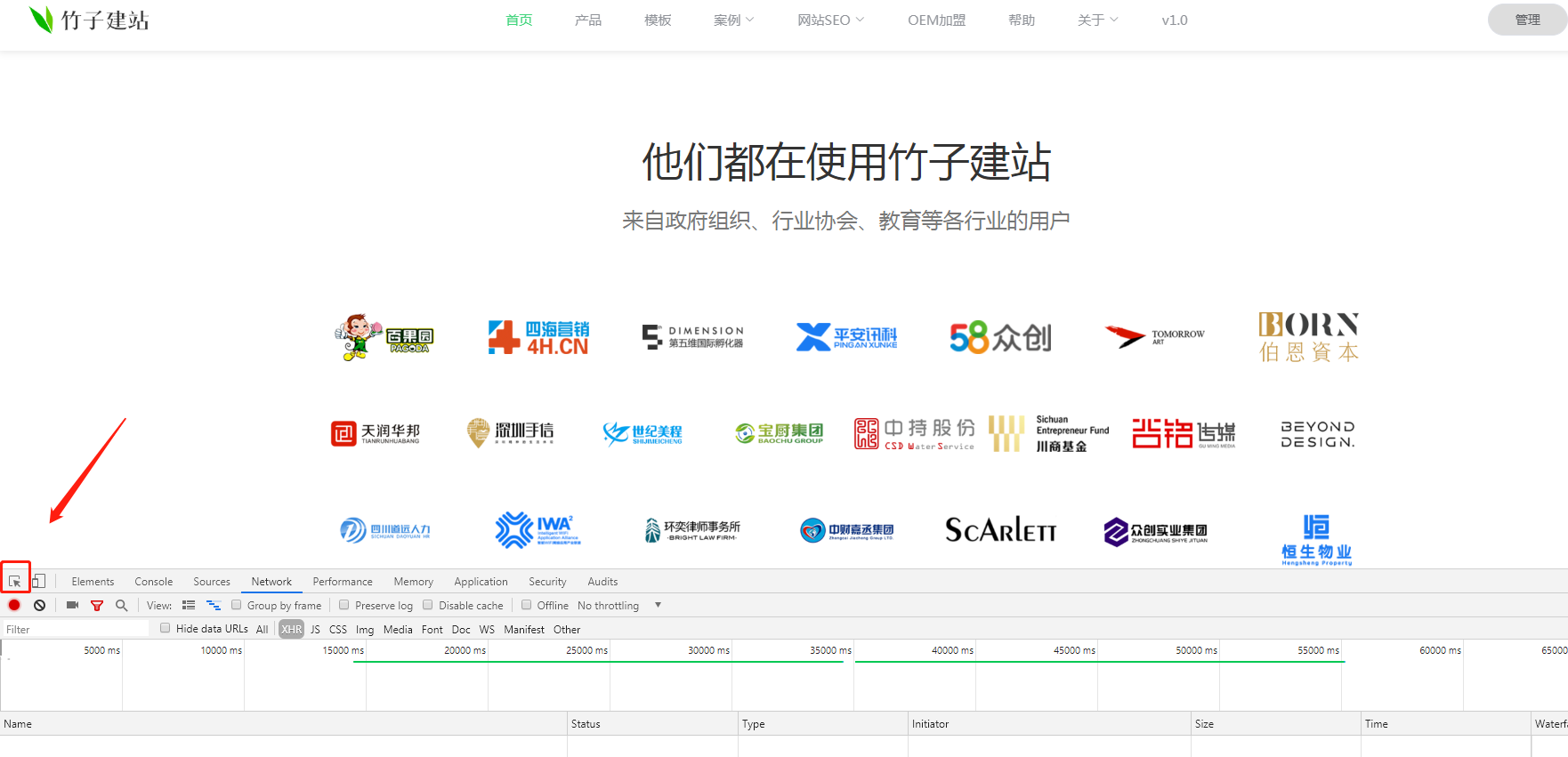Open the Console tab
The width and height of the screenshot is (1568, 757).
tap(154, 582)
